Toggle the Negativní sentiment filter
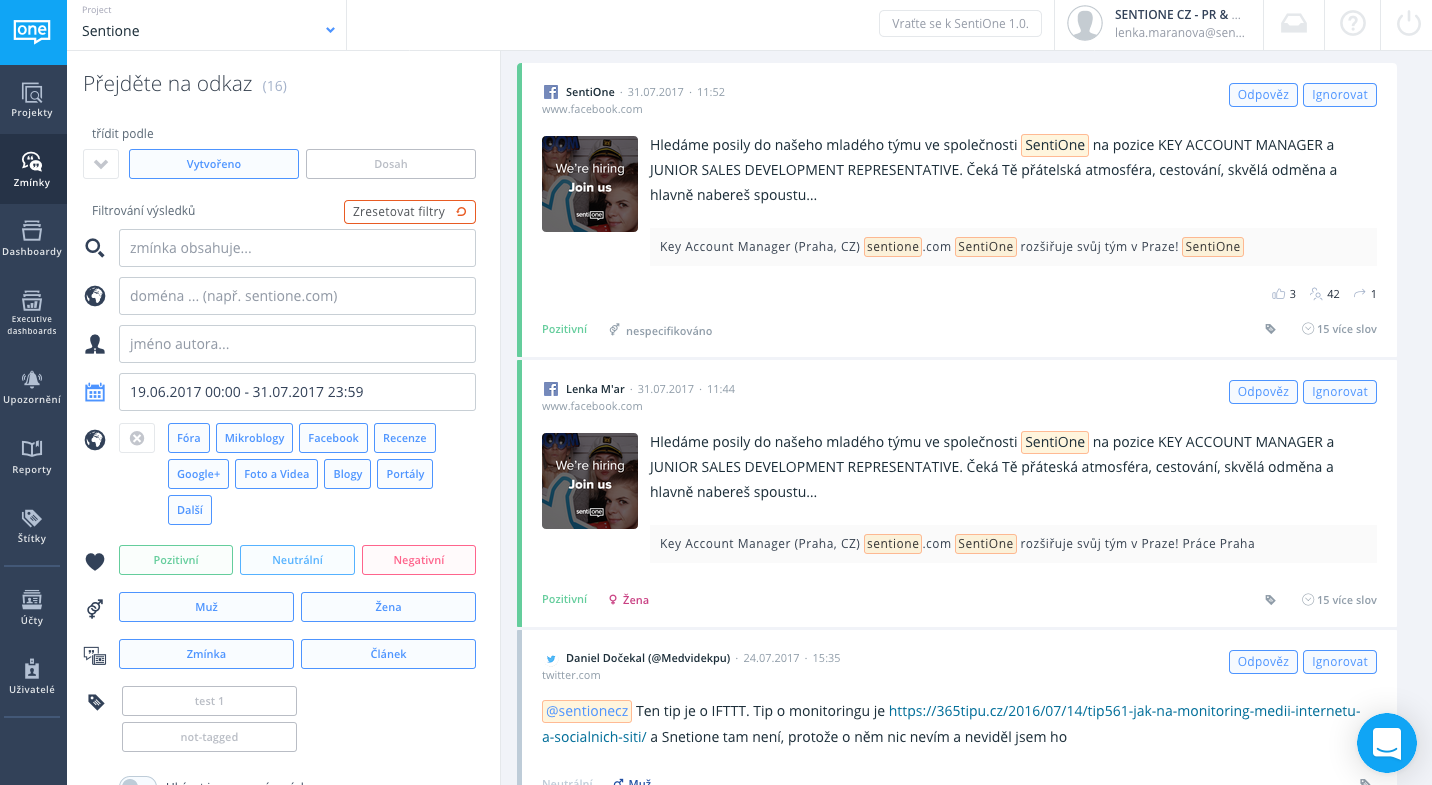 point(418,560)
